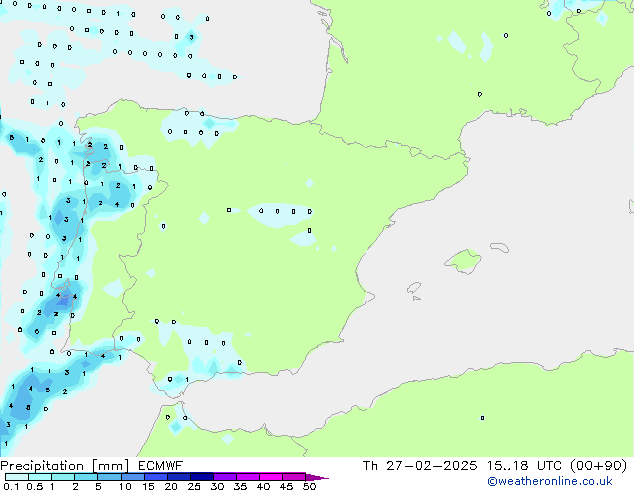The width and height of the screenshot is (634, 490).
Task: Click the 'Precipitation [mm]' title label
Action: click(x=59, y=465)
